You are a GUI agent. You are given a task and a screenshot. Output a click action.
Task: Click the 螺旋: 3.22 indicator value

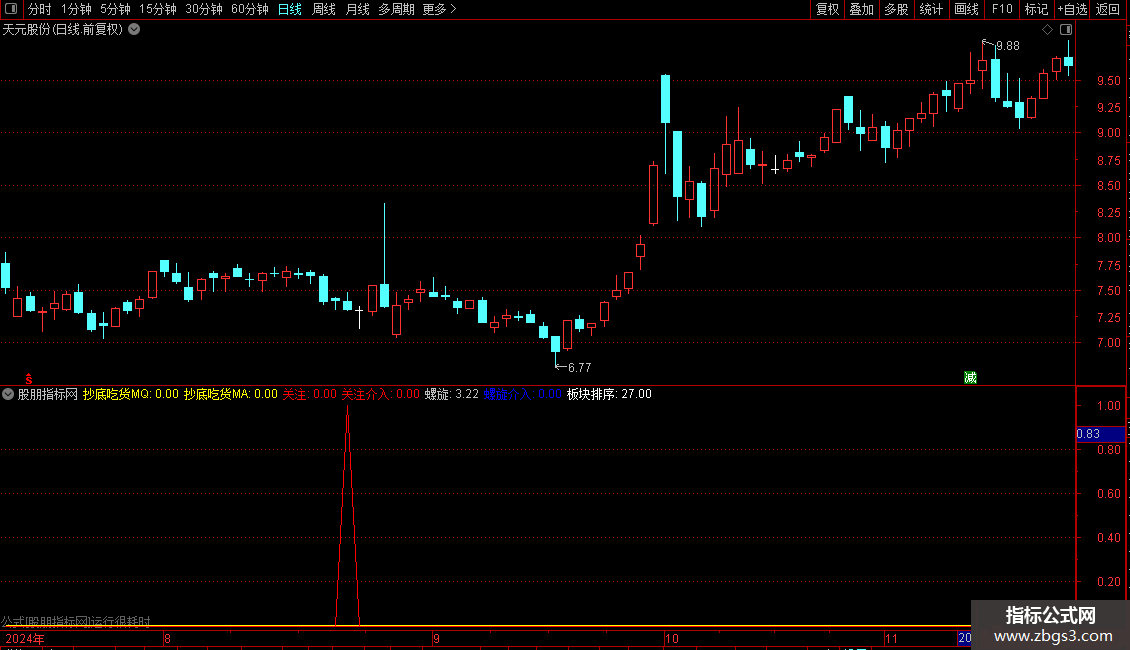tap(452, 394)
